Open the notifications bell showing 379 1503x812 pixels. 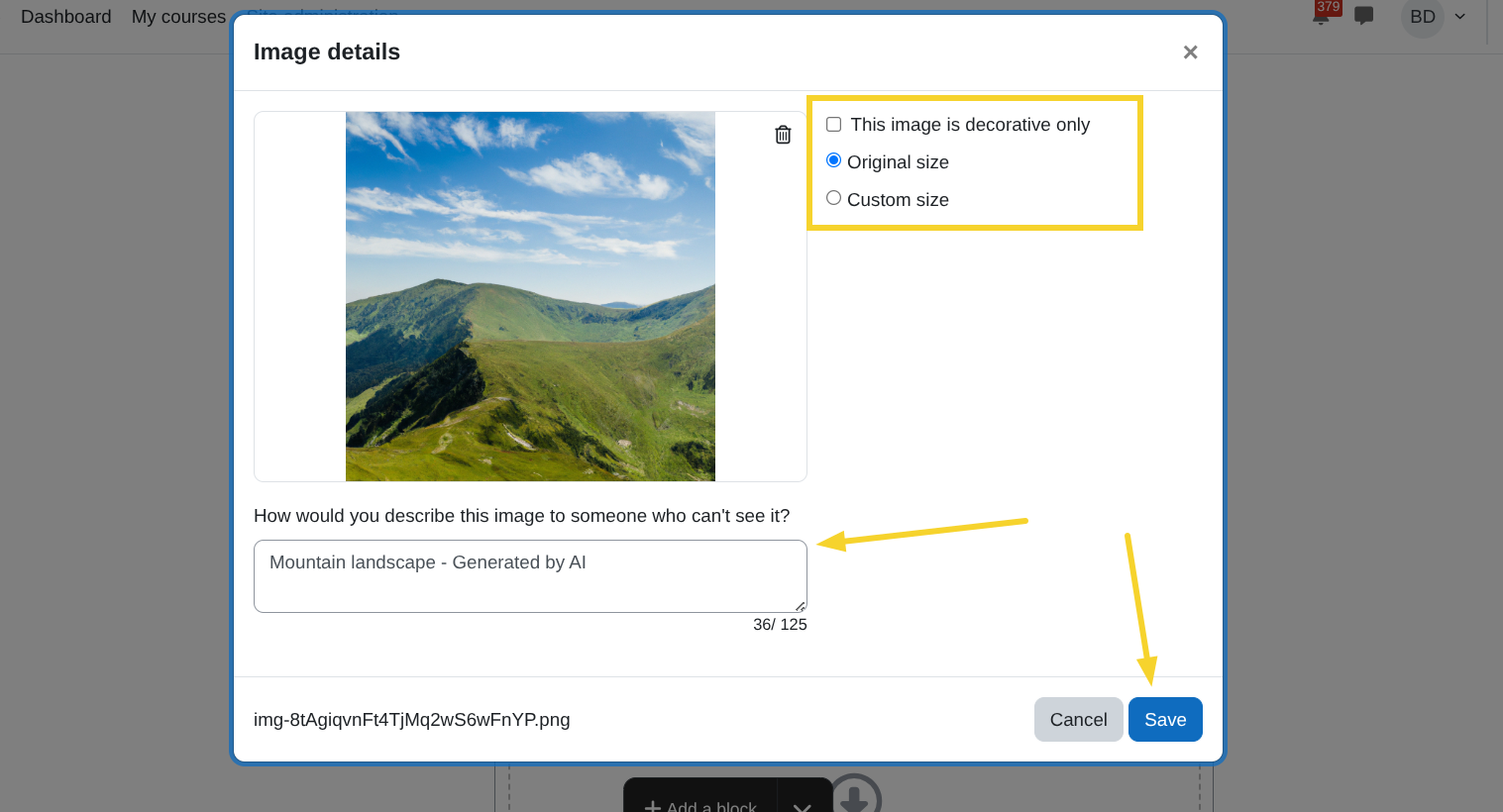pyautogui.click(x=1322, y=15)
